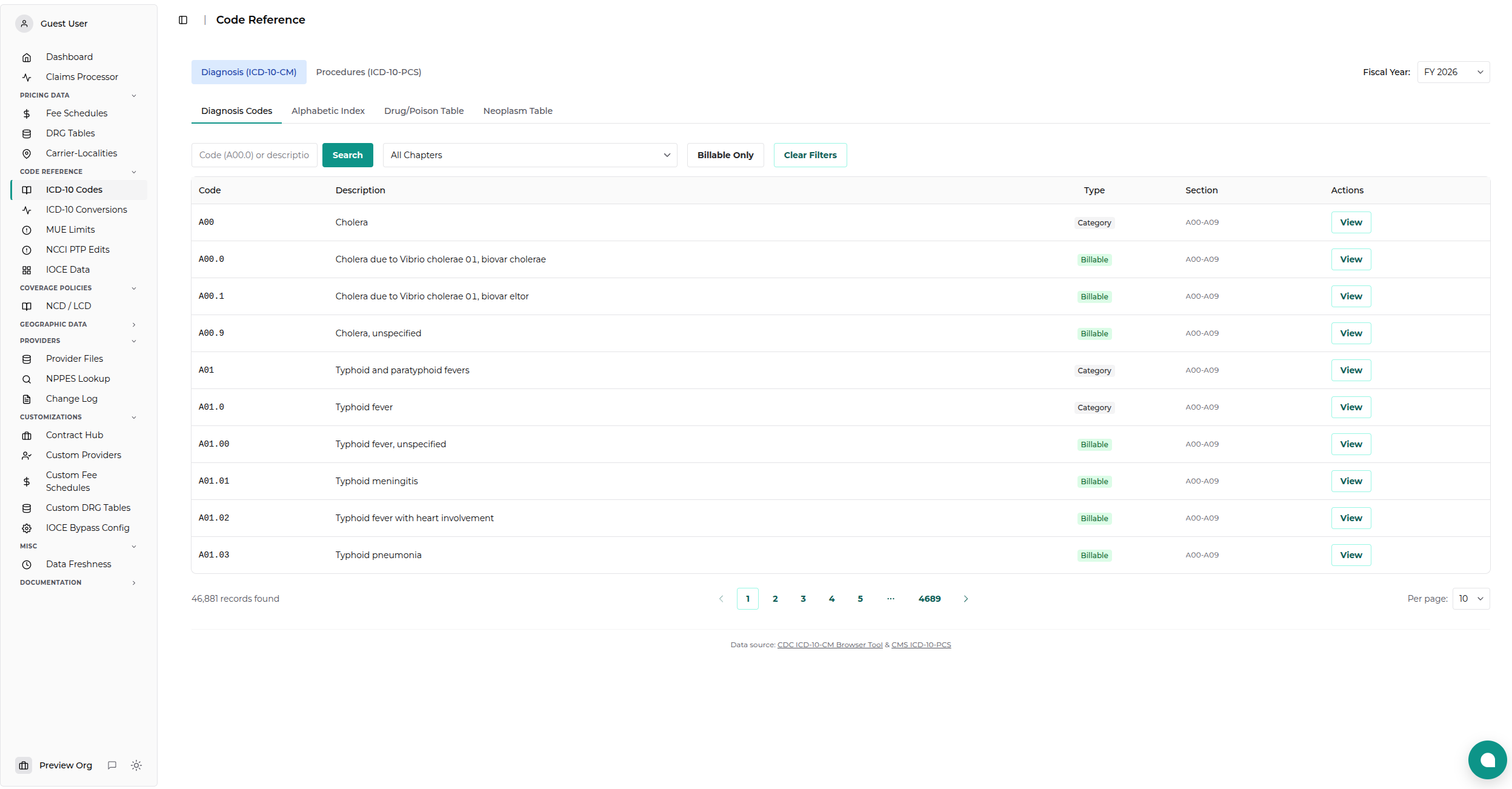Collapse the Customizations section

[78, 417]
